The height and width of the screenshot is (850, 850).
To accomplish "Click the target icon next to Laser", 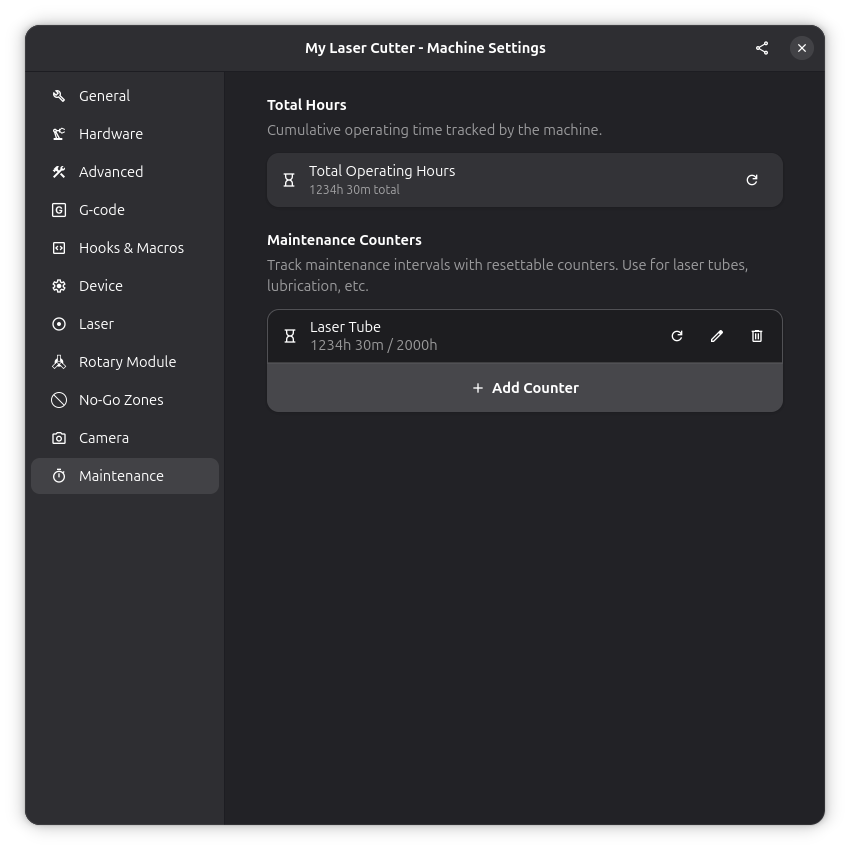I will (59, 324).
